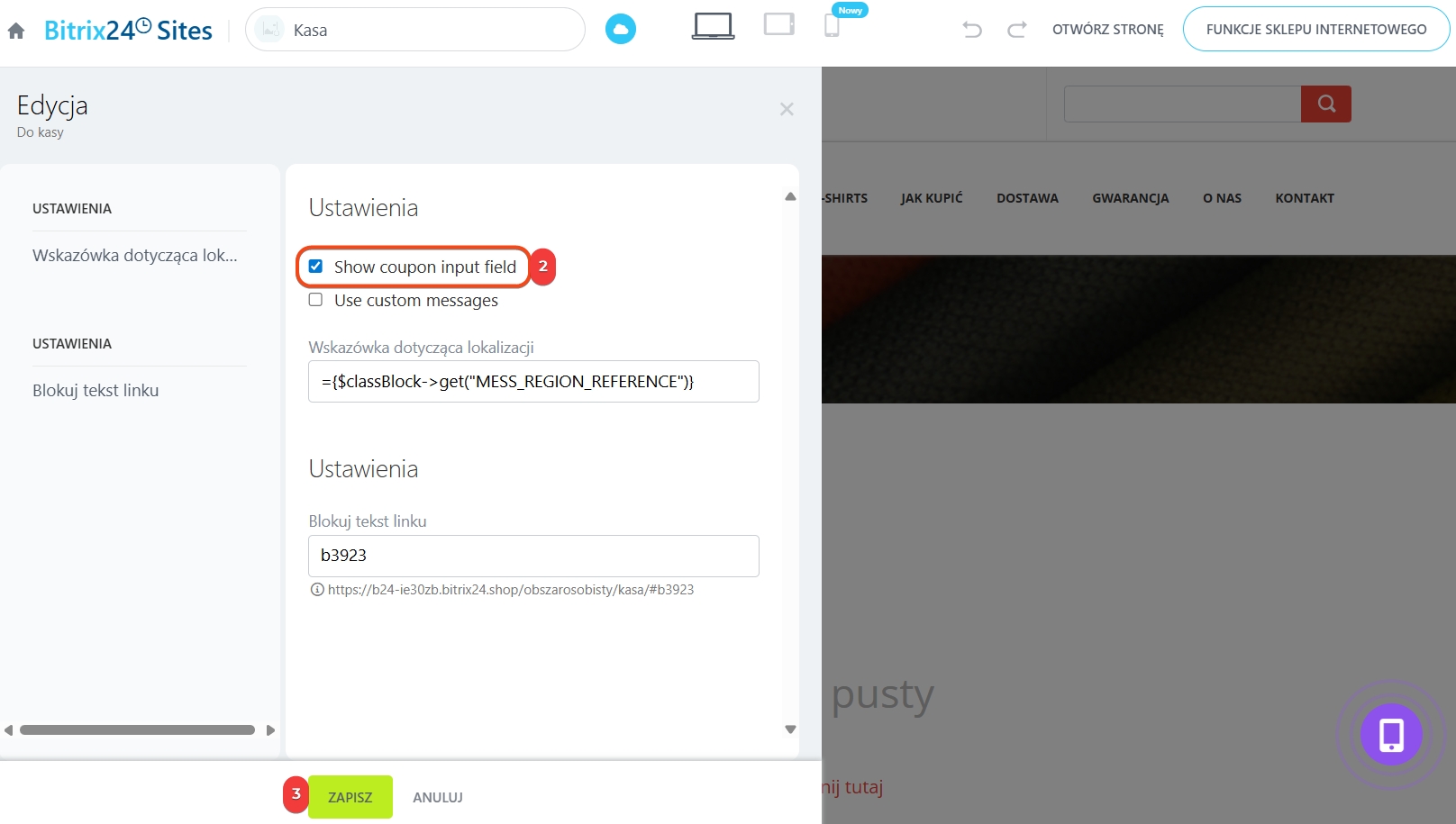Click the blue cloud publish icon
The width and height of the screenshot is (1456, 824).
pyautogui.click(x=620, y=30)
